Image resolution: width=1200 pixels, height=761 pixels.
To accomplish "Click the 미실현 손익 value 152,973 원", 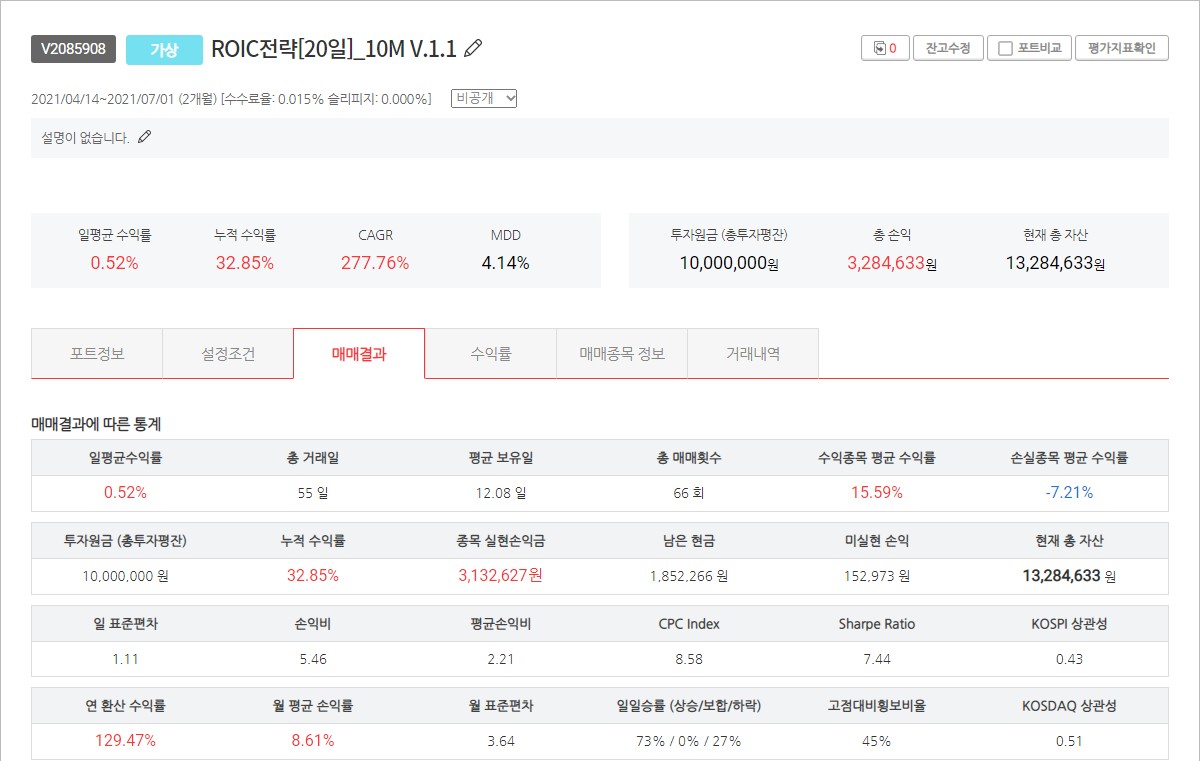I will click(877, 576).
